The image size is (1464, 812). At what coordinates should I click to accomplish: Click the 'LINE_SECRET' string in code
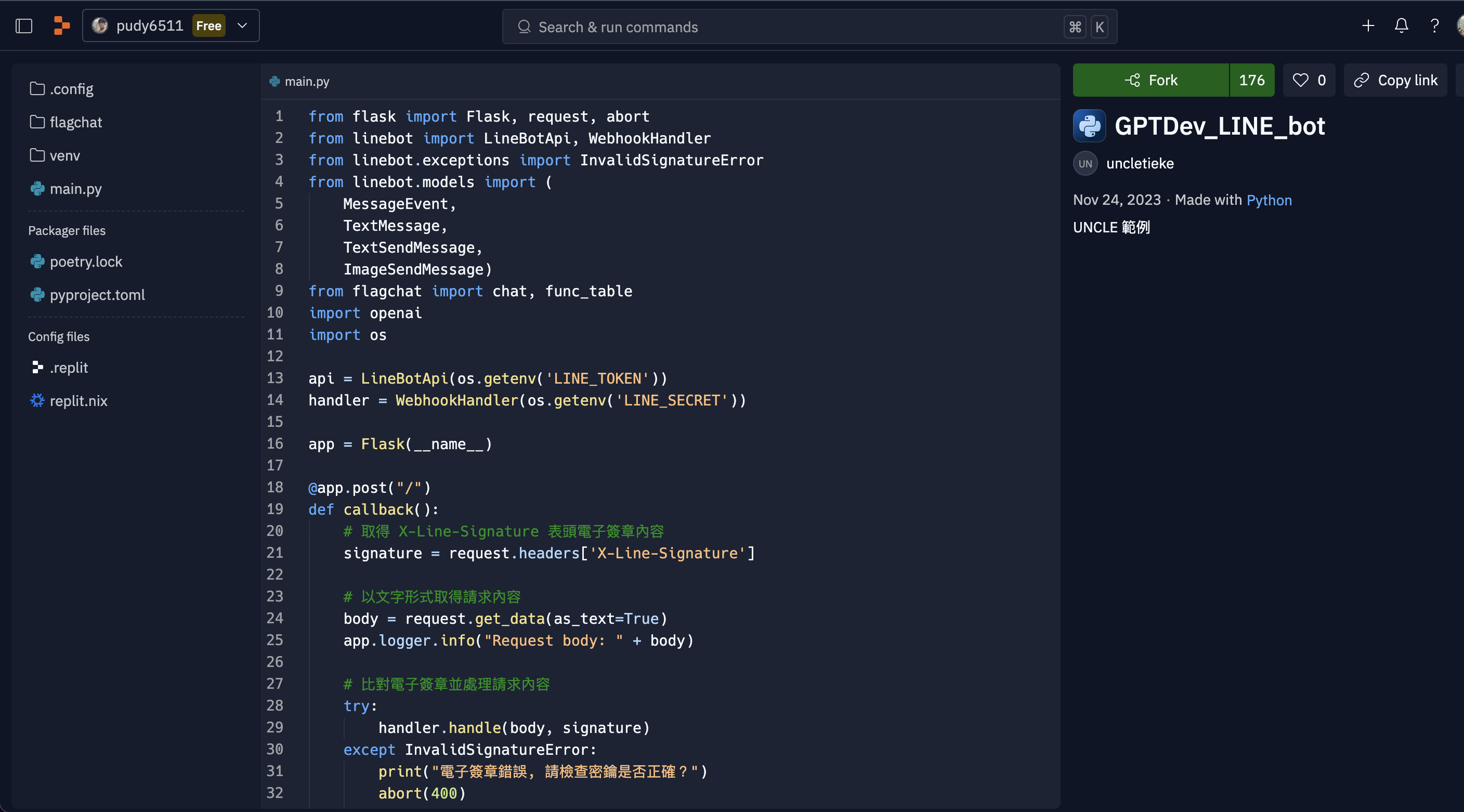click(671, 400)
